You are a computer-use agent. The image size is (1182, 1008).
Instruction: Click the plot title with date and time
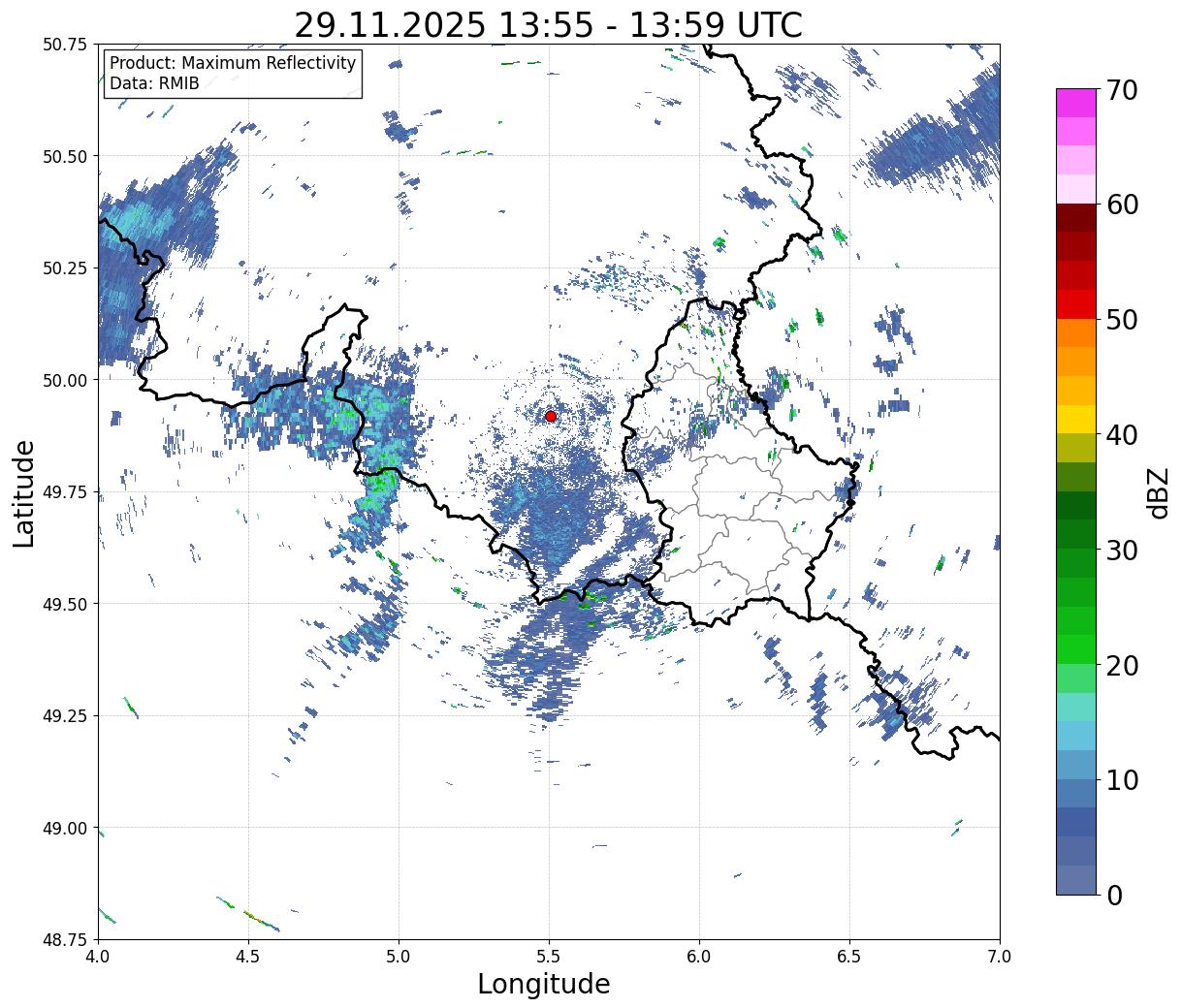549,25
